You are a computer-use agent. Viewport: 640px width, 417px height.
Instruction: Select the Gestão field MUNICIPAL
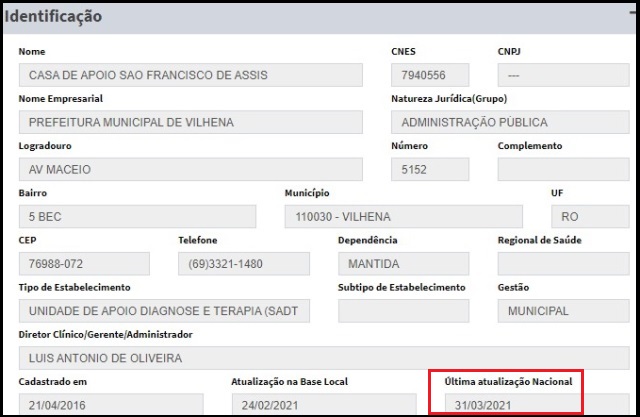(549, 311)
